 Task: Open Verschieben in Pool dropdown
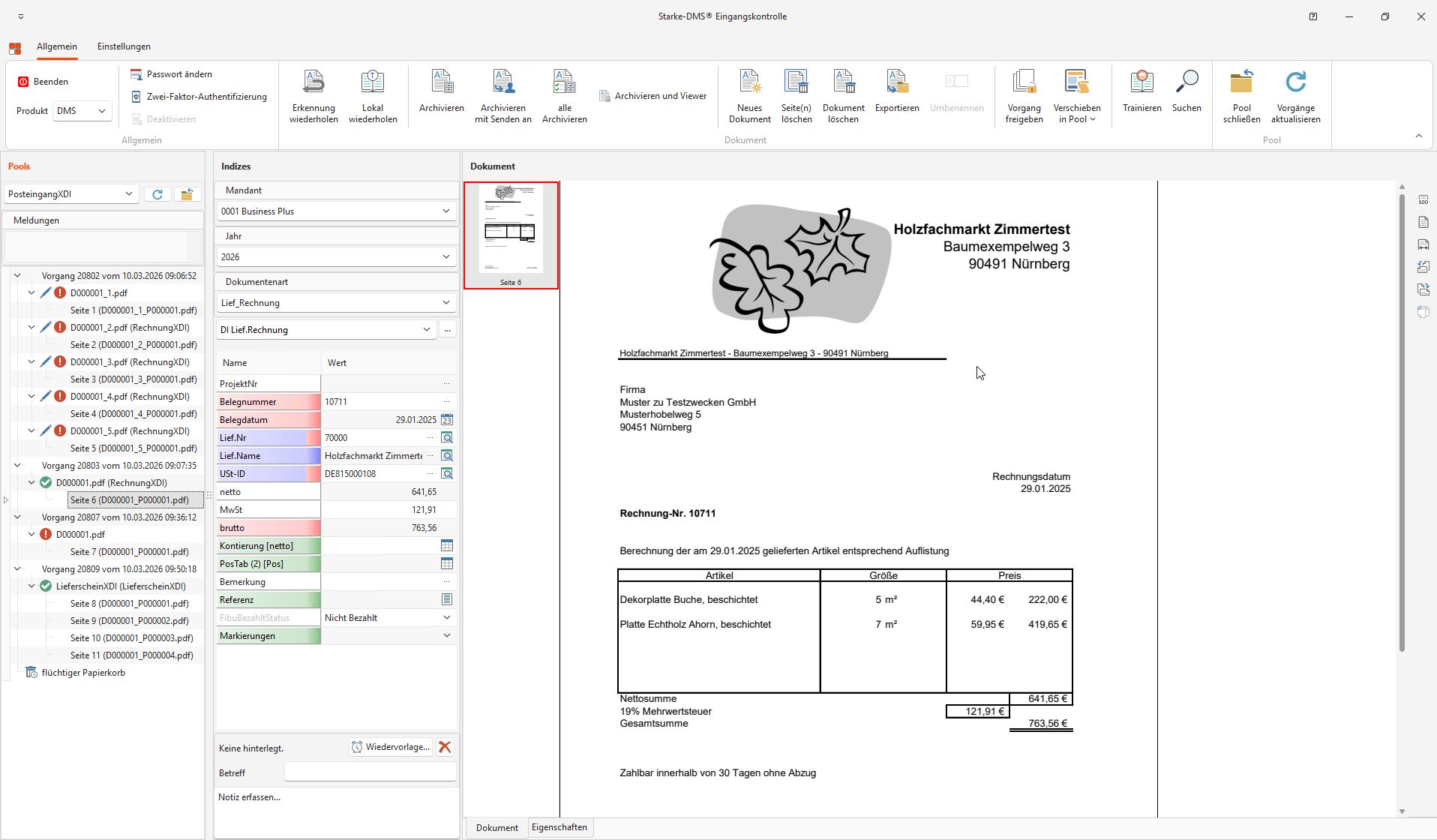point(1077,96)
